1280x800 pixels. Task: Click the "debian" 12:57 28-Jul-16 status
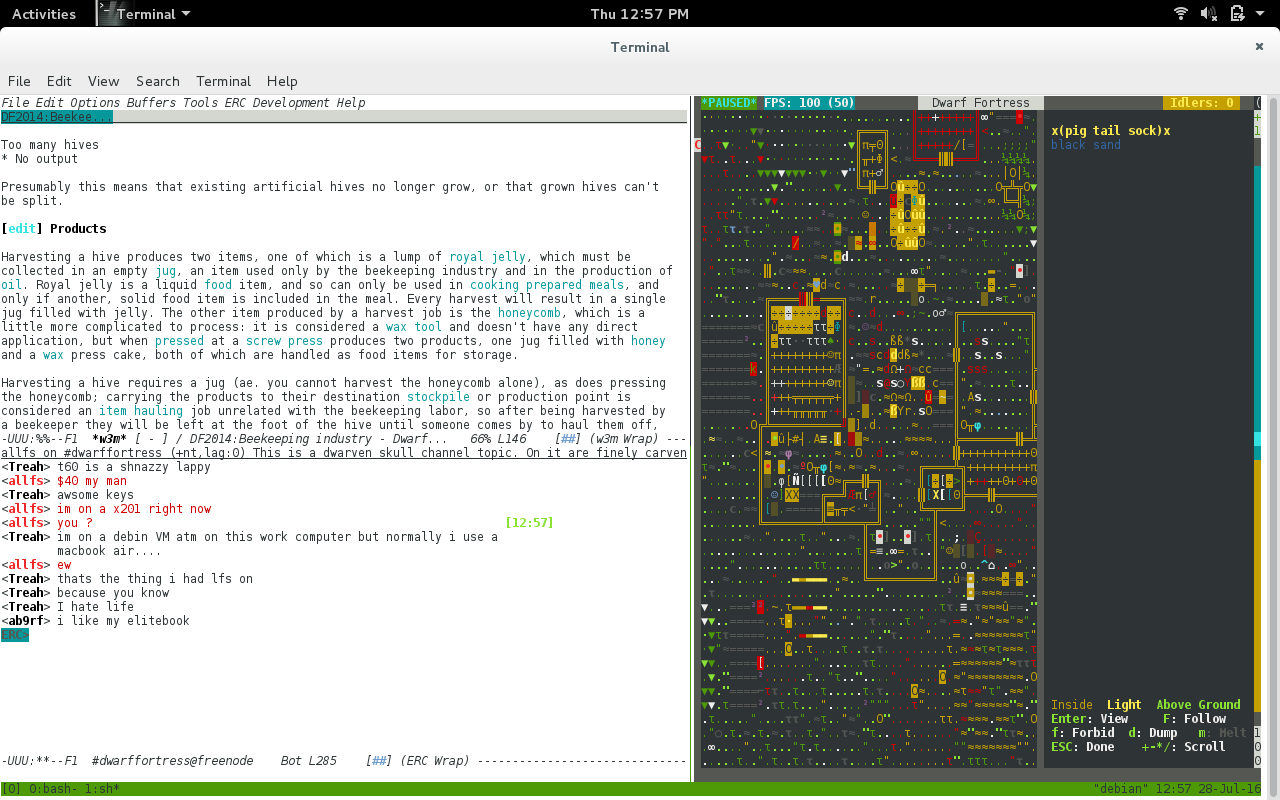pos(1178,789)
